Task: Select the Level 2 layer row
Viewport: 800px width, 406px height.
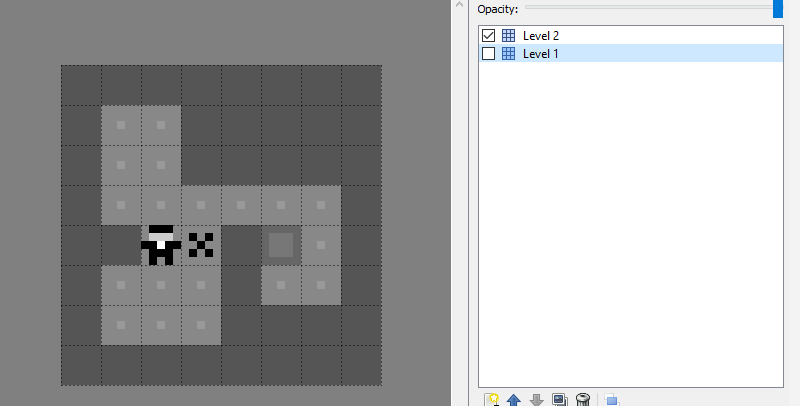Action: [631, 36]
